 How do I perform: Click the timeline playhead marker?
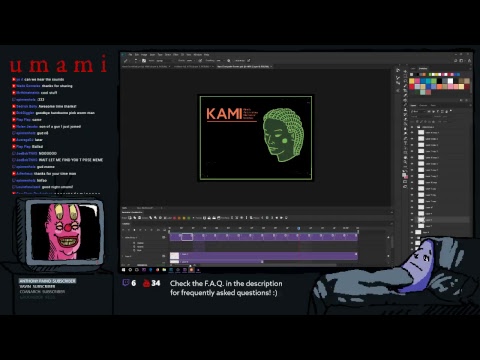298,228
